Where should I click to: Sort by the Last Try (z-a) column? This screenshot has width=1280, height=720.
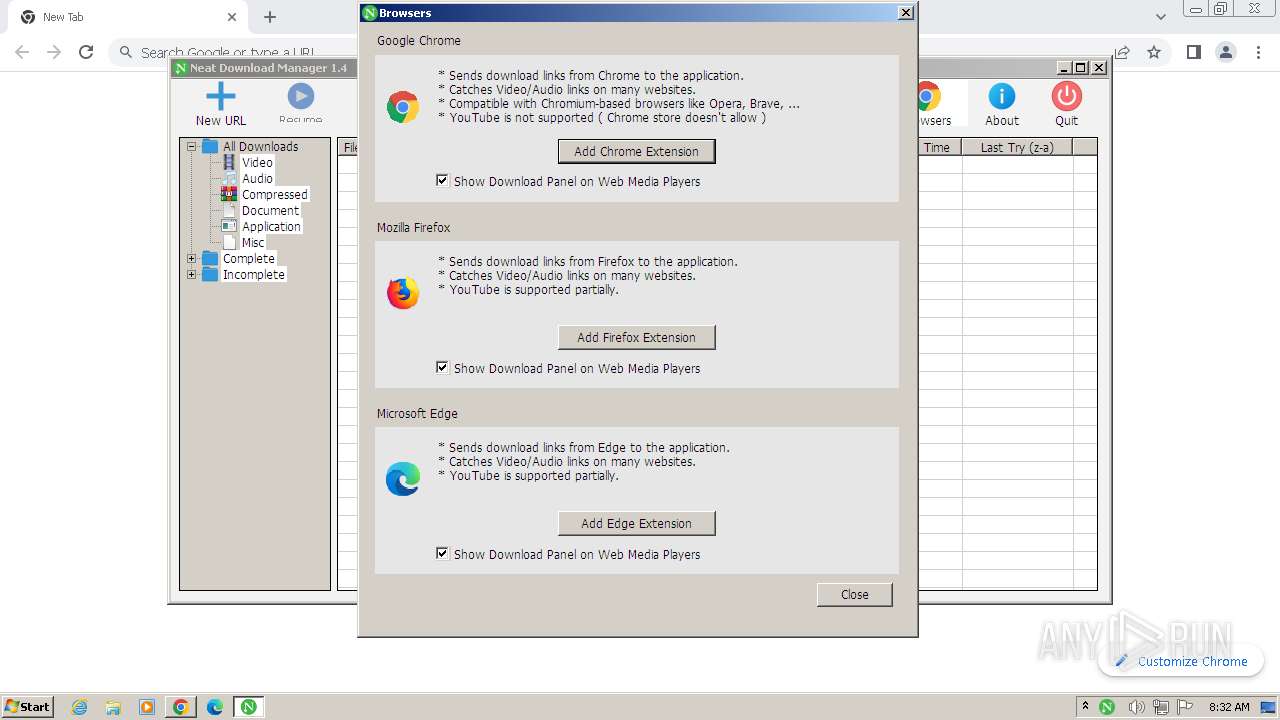(1016, 147)
